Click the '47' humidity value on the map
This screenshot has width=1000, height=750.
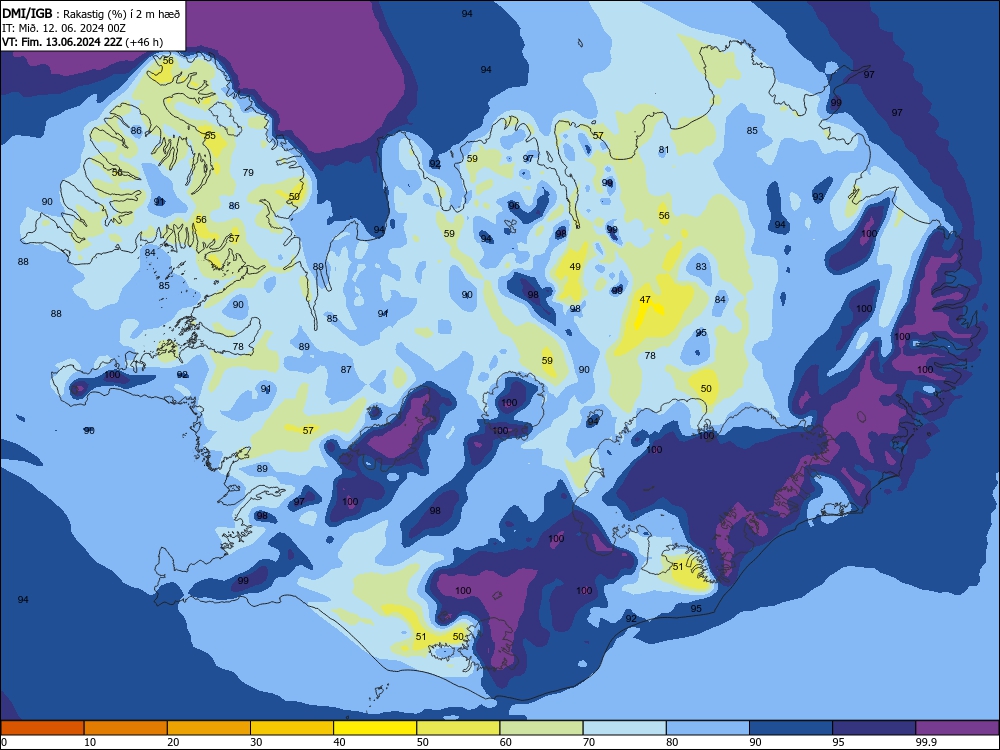[645, 300]
